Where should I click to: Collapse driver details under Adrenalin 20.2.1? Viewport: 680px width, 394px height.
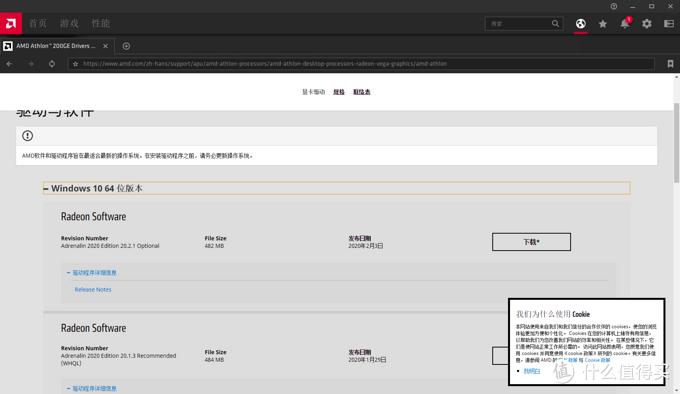92,273
